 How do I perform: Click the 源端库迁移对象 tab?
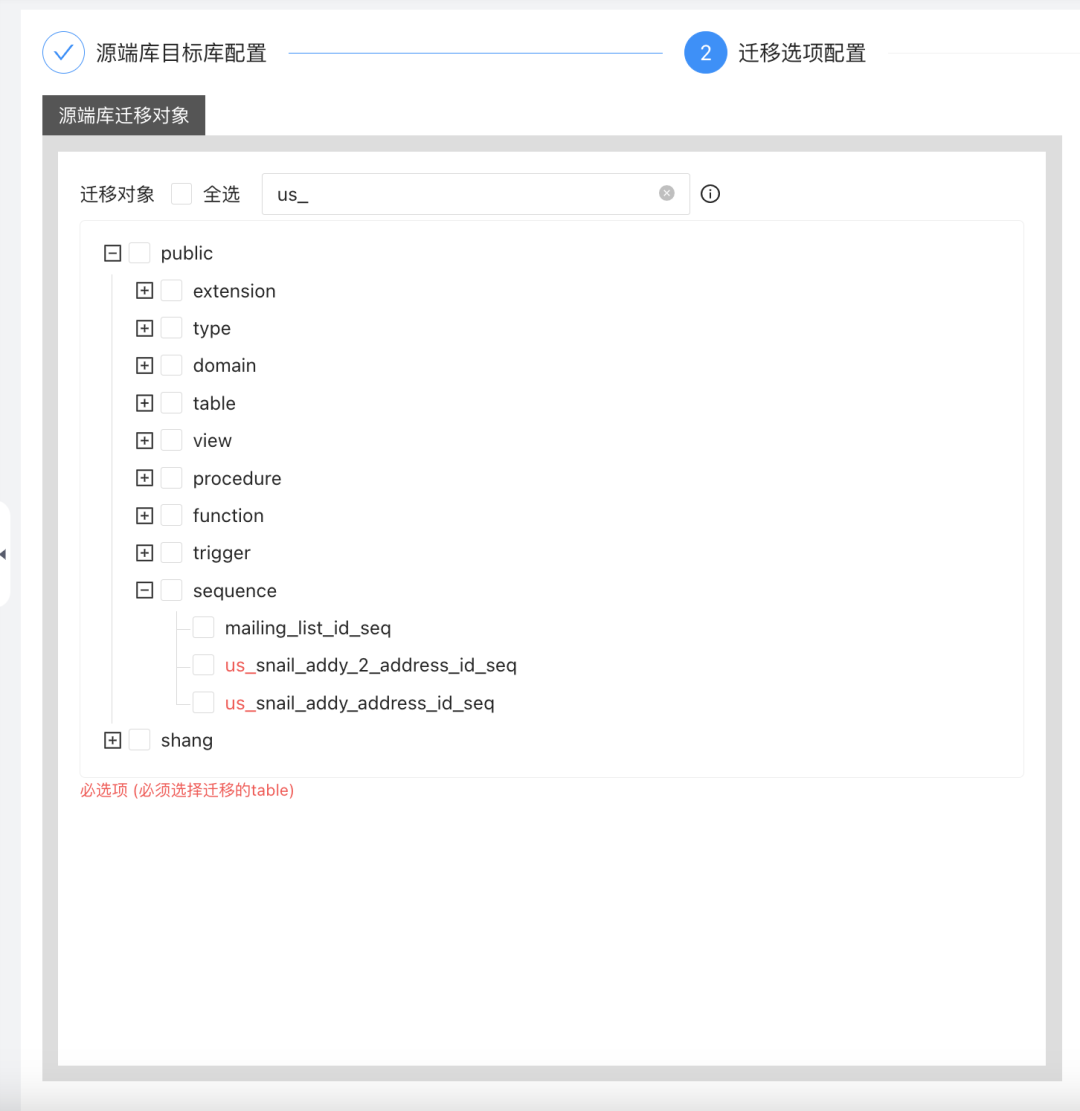[x=123, y=115]
